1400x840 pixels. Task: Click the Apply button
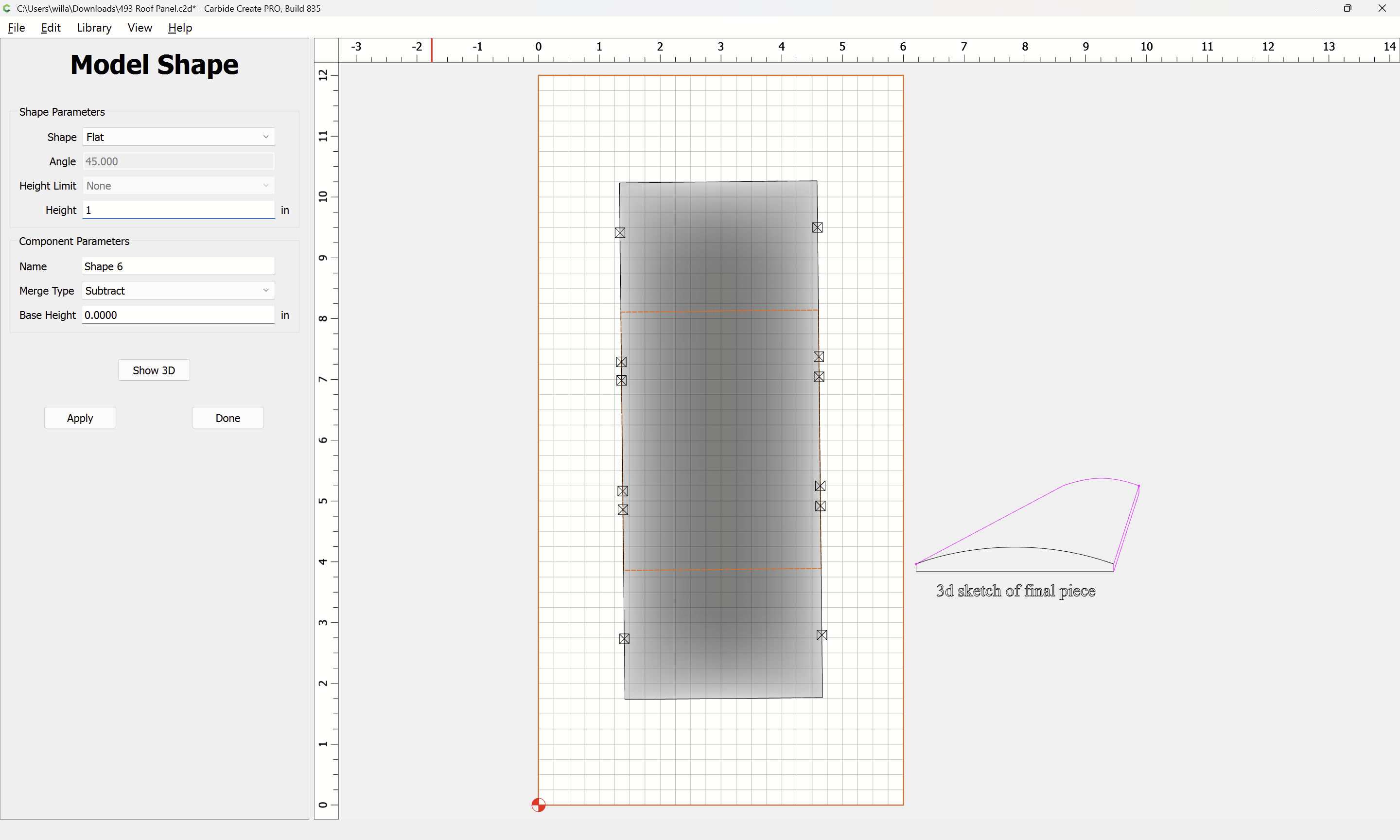[80, 418]
